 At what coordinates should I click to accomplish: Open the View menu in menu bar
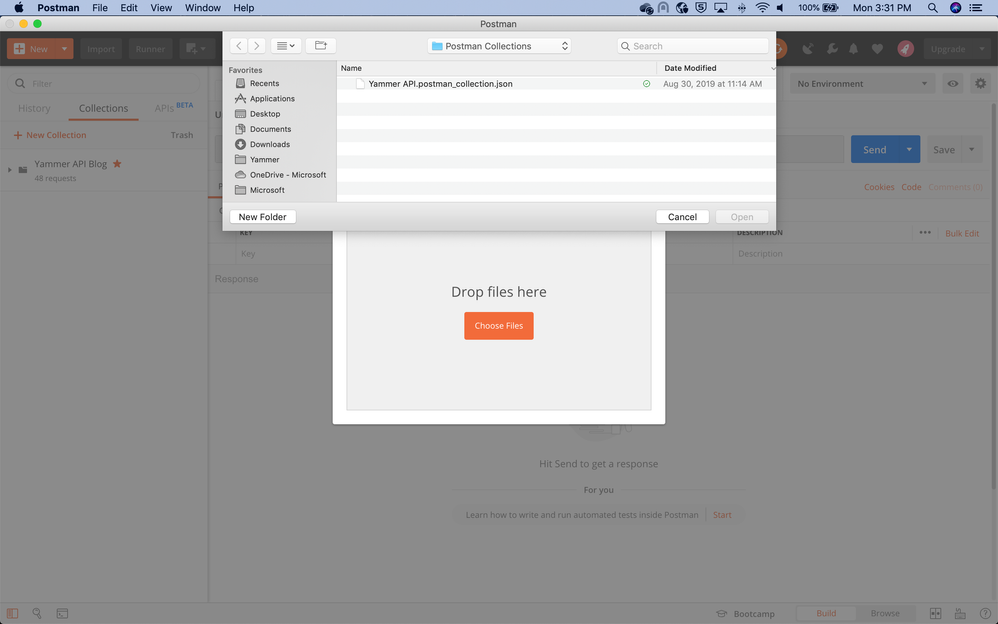[161, 8]
